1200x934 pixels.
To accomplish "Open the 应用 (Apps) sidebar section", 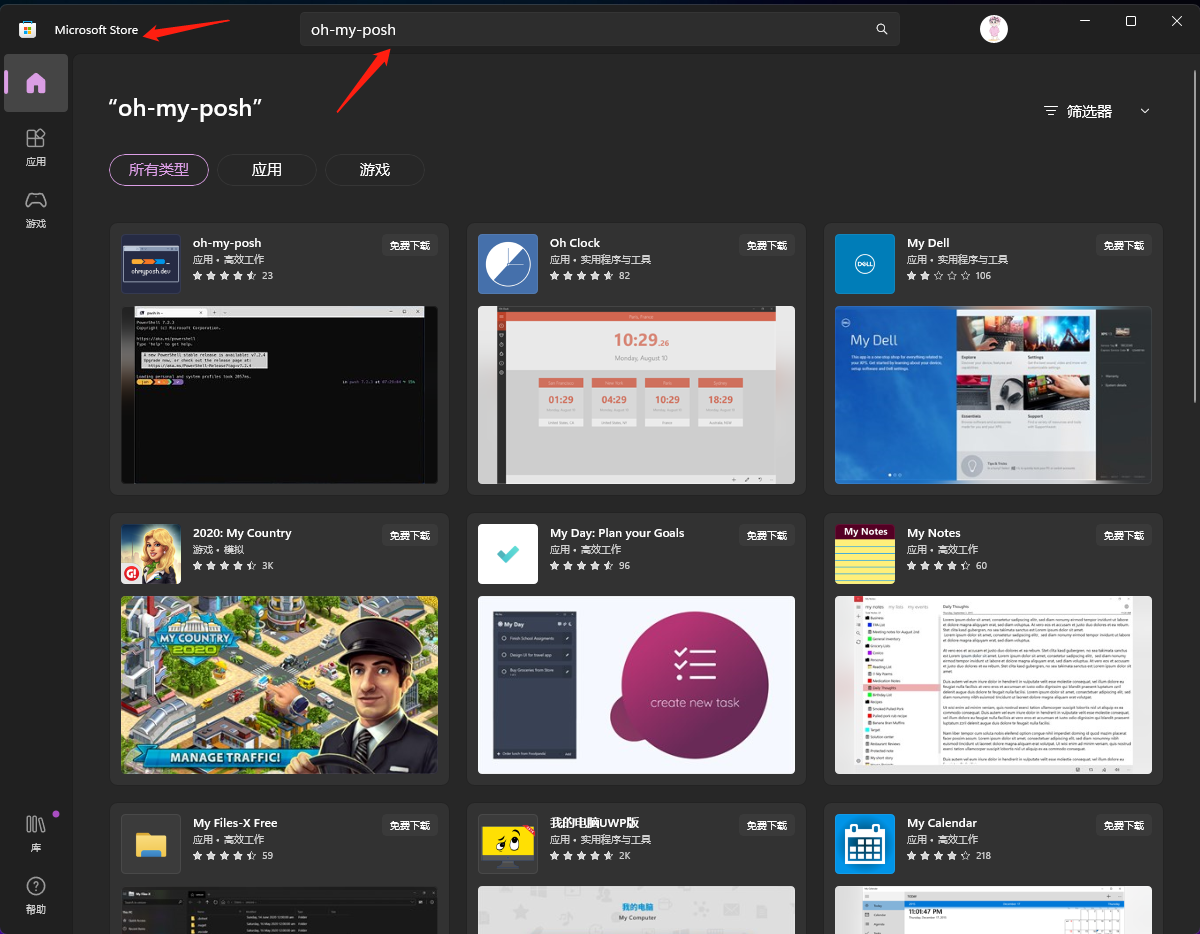I will pyautogui.click(x=36, y=146).
